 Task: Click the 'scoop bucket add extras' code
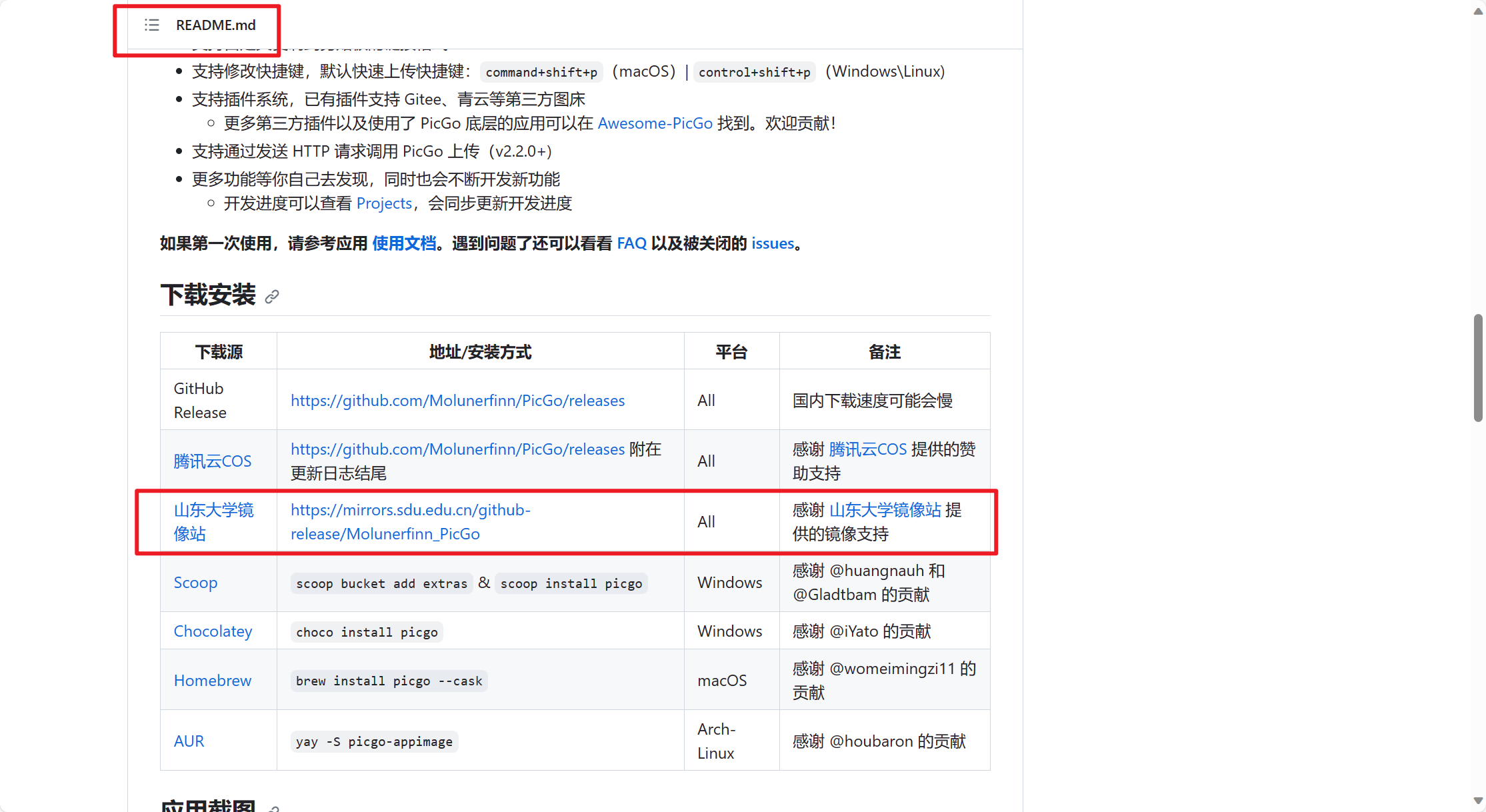coord(382,584)
